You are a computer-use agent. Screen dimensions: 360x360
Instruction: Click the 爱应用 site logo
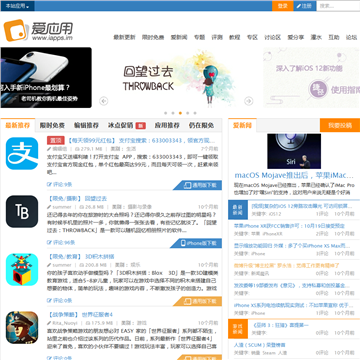38,30
